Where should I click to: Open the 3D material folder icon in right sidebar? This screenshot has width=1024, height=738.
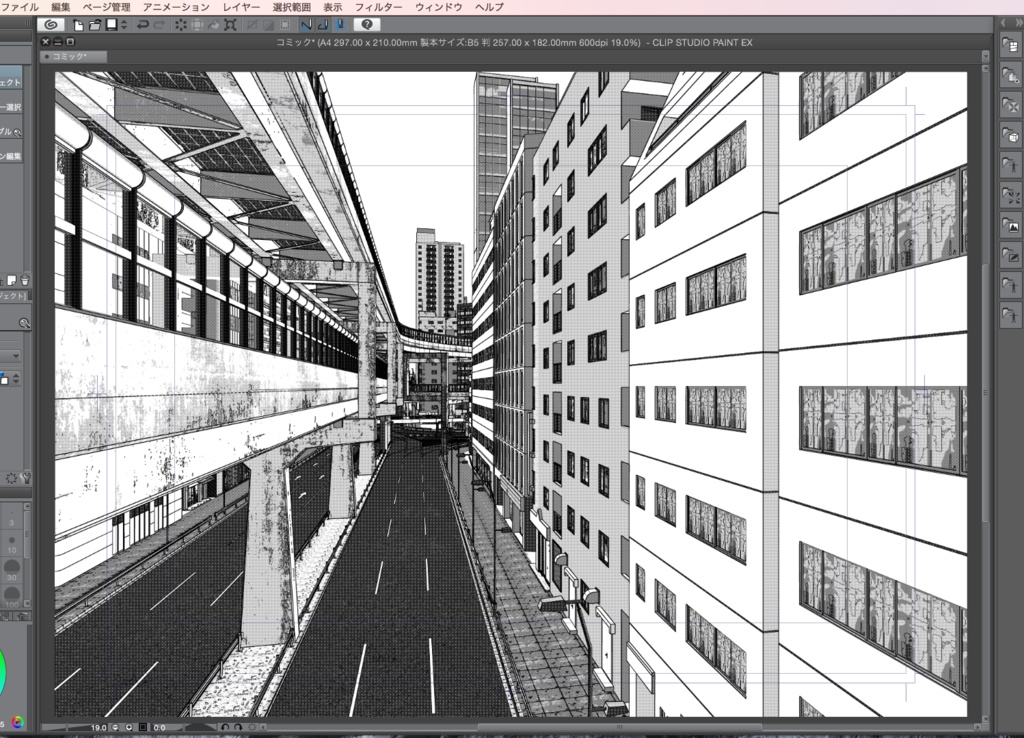(x=1010, y=136)
